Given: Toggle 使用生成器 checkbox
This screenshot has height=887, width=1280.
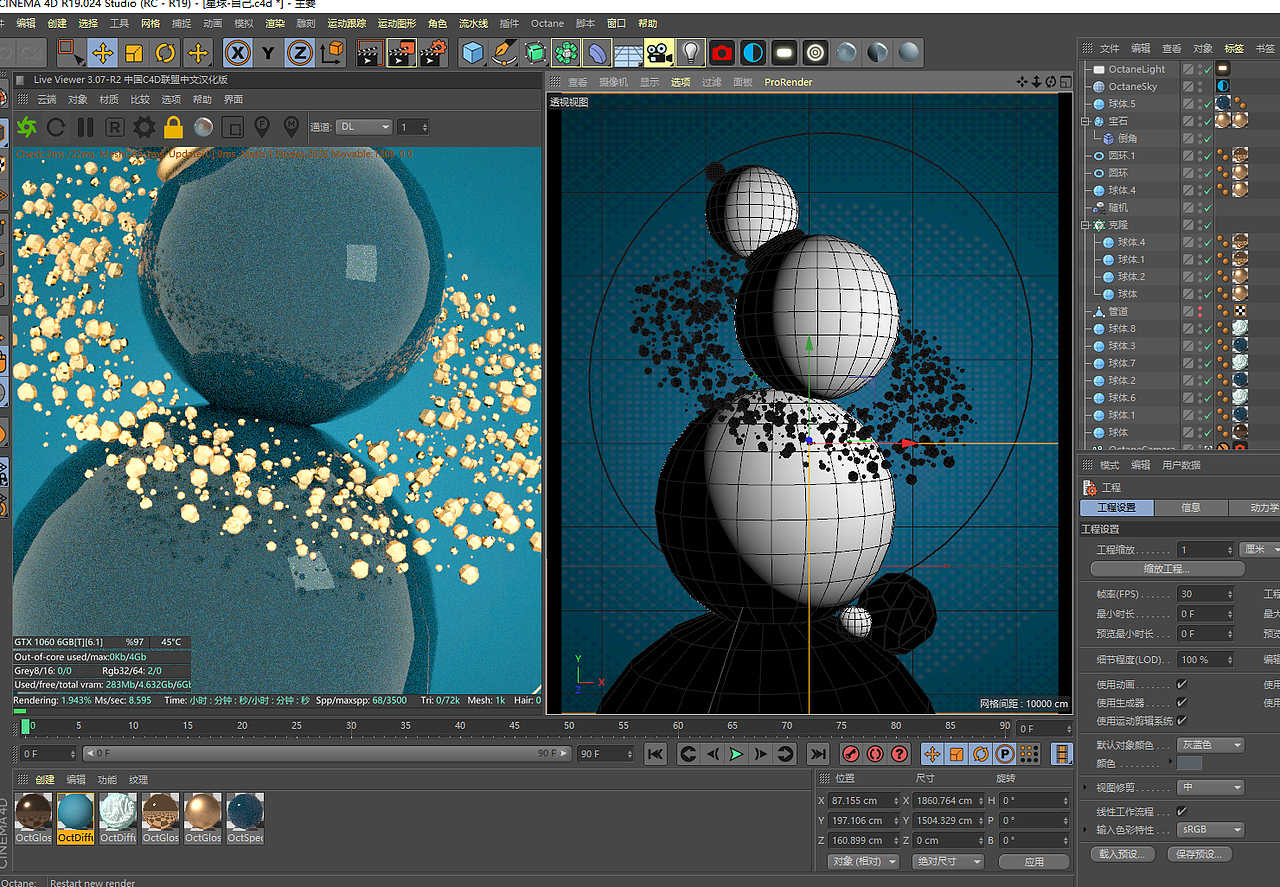Looking at the screenshot, I should tap(1182, 702).
